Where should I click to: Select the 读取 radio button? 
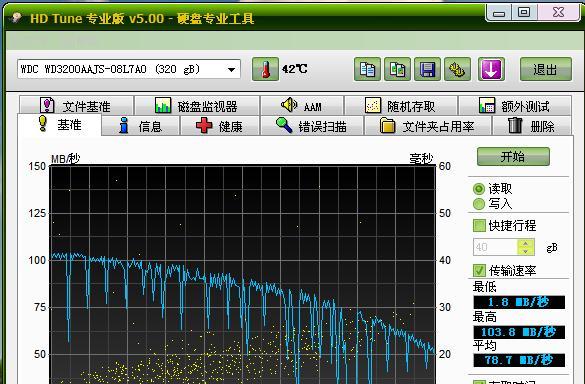[479, 189]
